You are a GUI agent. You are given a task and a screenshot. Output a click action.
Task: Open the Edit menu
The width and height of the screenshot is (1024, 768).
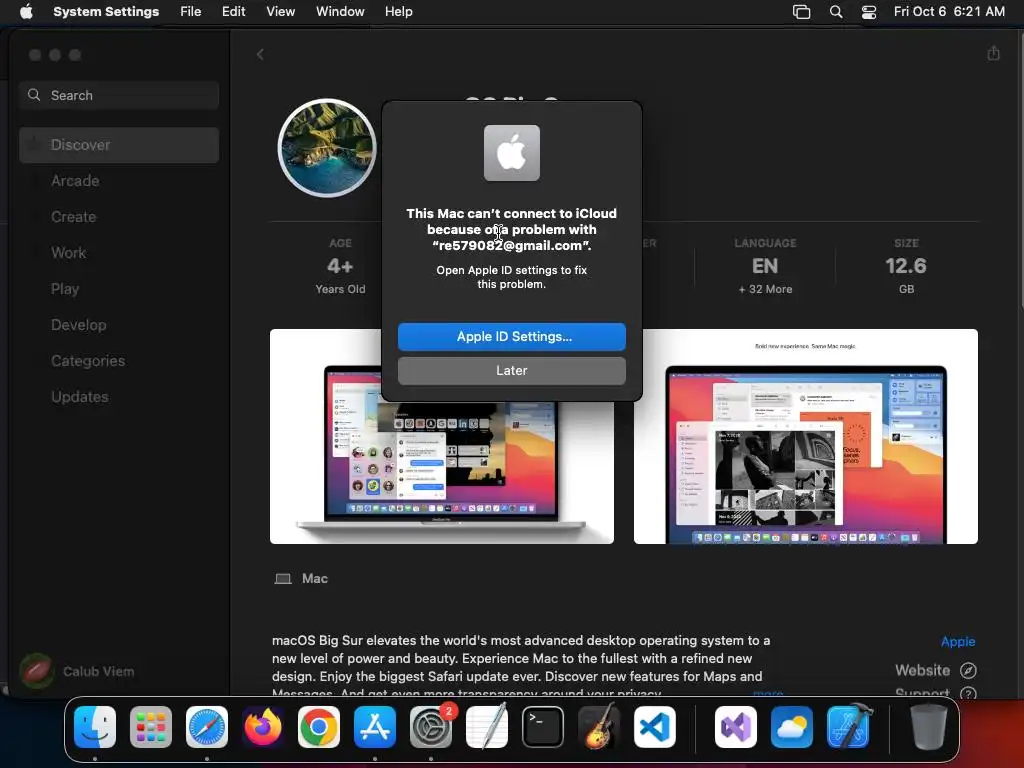click(x=233, y=12)
